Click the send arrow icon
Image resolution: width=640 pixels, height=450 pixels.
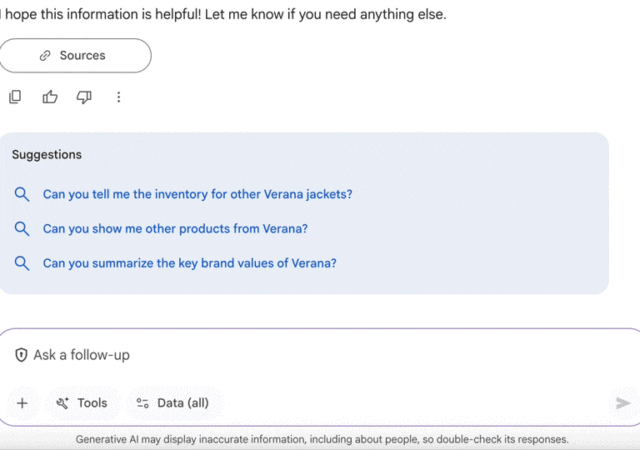623,403
